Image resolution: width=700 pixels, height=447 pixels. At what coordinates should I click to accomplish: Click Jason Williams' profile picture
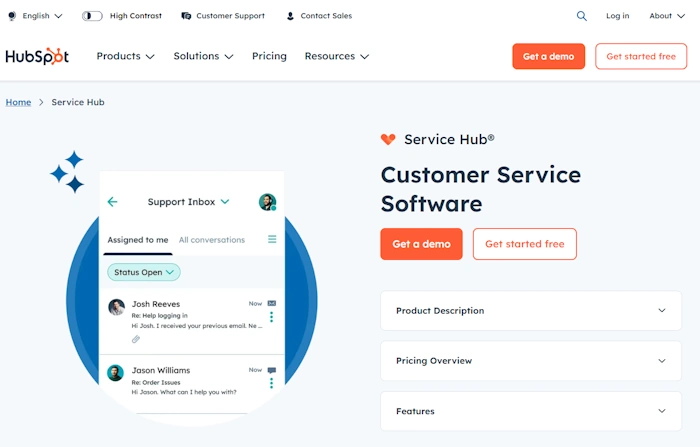[x=115, y=373]
